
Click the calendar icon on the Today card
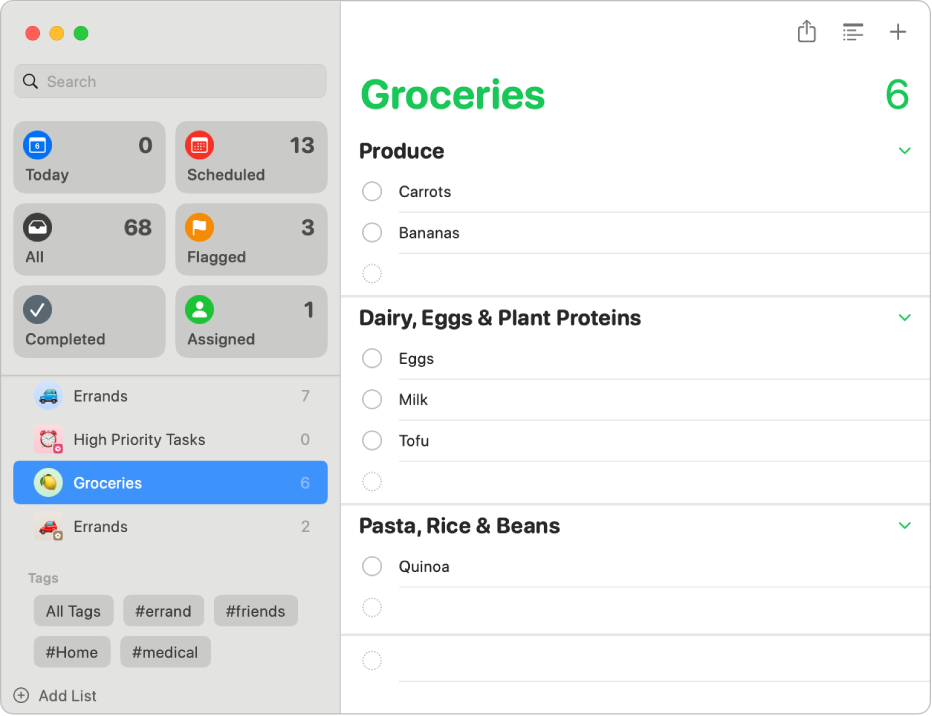38,145
